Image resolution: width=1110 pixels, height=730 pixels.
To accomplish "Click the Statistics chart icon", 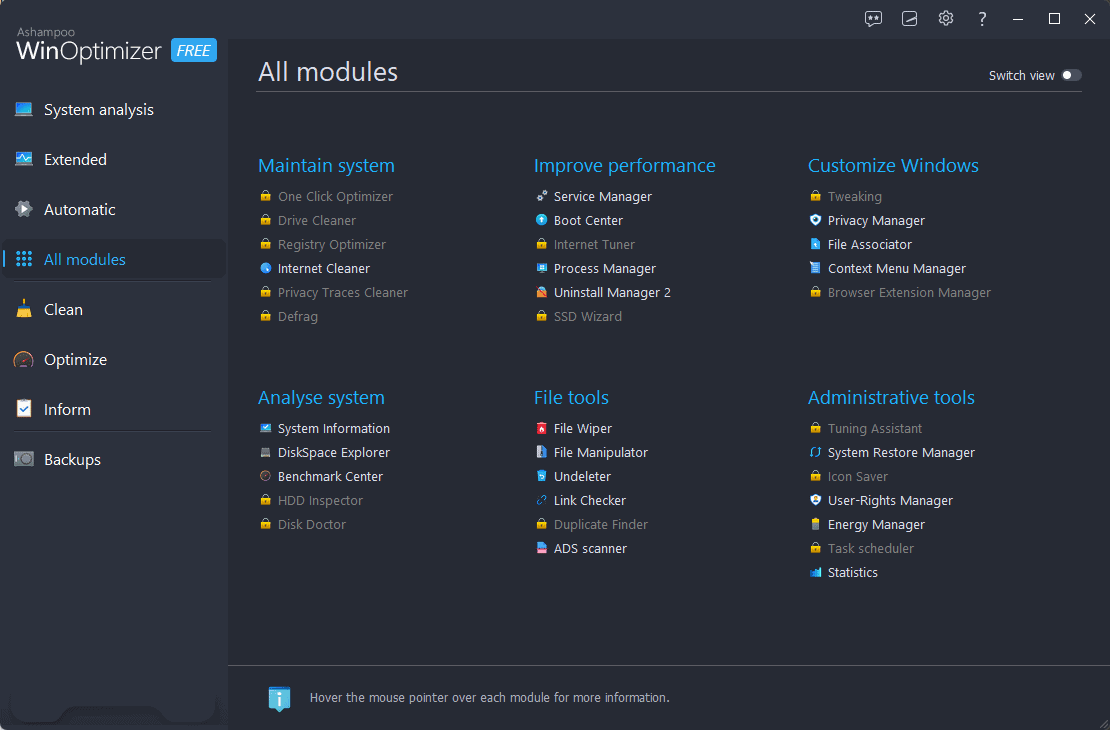I will pyautogui.click(x=816, y=572).
